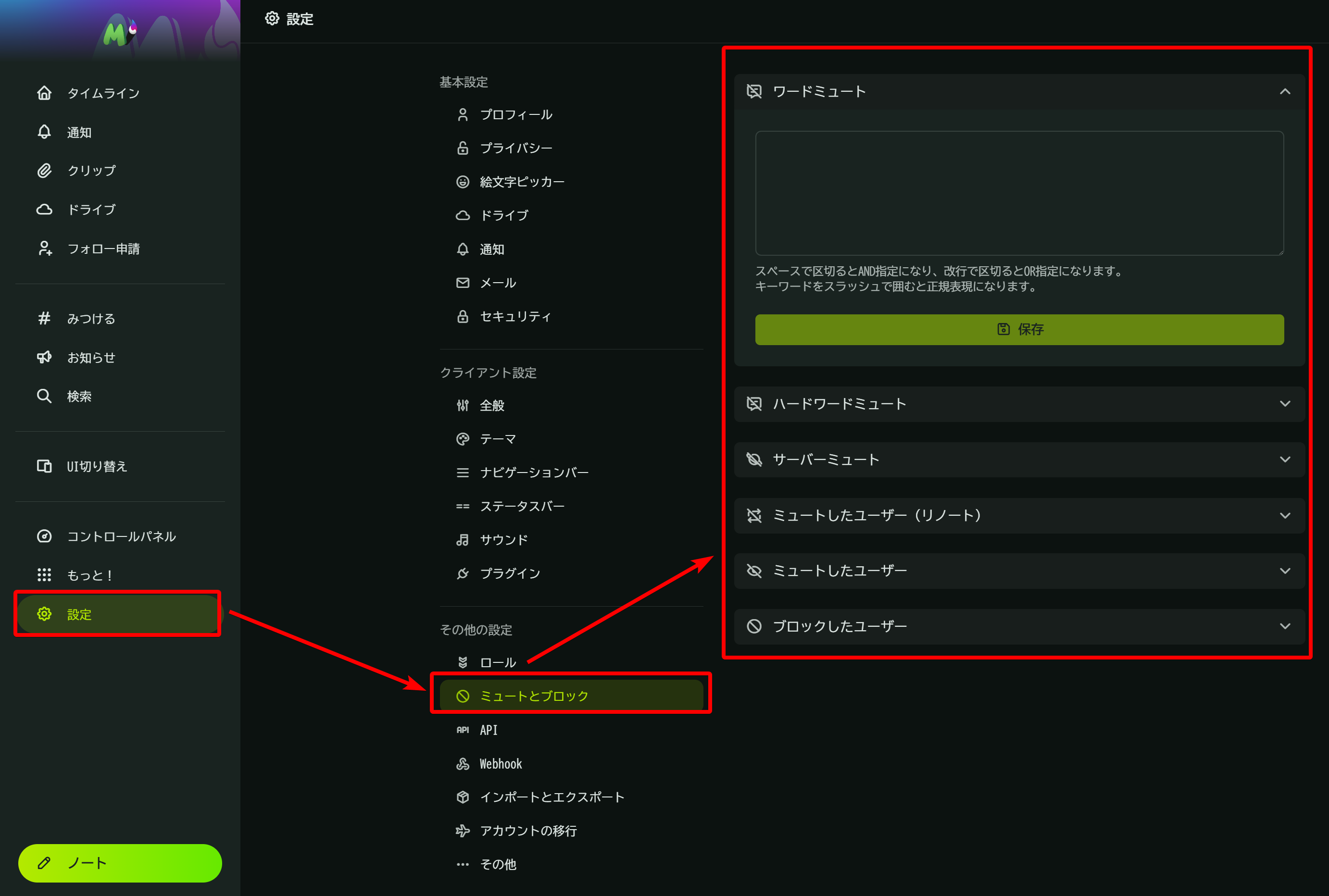The image size is (1329, 896).
Task: Collapse the ワードミュート section
Action: click(1284, 91)
